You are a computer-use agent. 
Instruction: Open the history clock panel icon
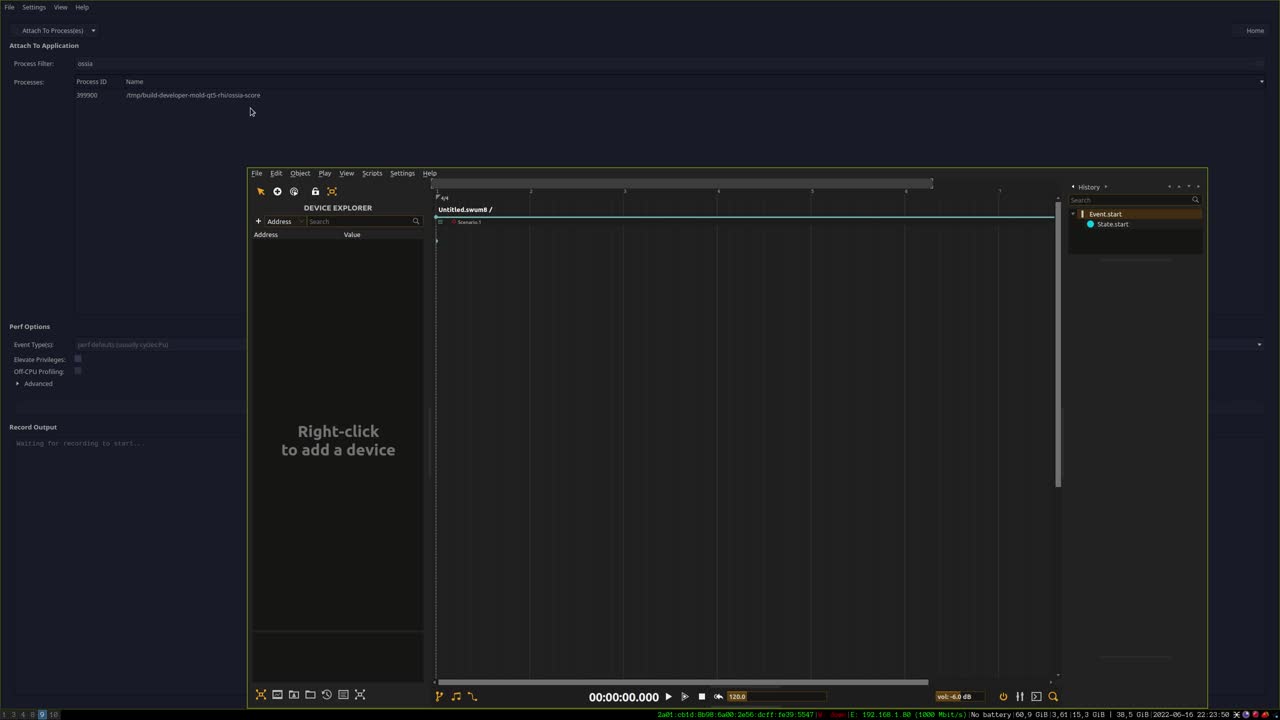coord(327,695)
